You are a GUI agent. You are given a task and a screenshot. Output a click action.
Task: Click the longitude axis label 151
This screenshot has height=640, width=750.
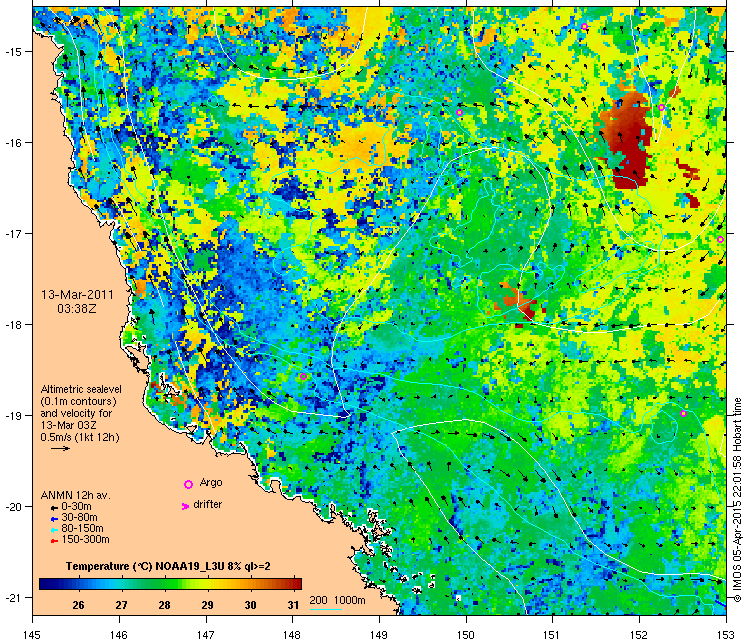(x=552, y=634)
